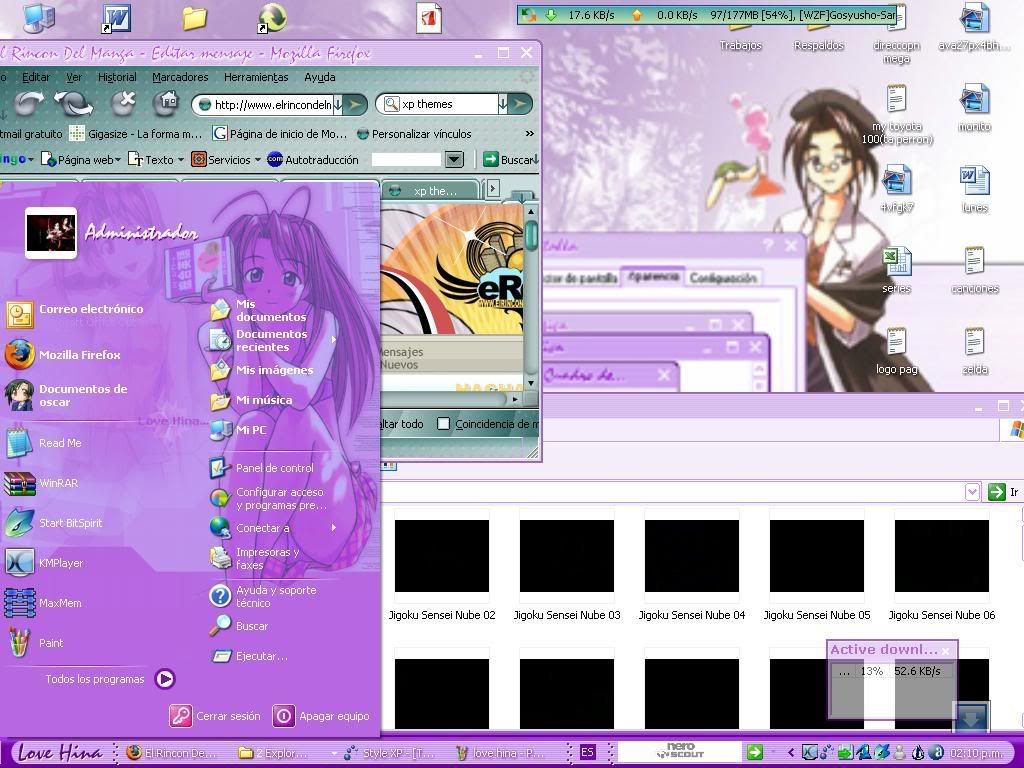Open the Trabajos desktop folder
This screenshot has height=768, width=1024.
(741, 36)
